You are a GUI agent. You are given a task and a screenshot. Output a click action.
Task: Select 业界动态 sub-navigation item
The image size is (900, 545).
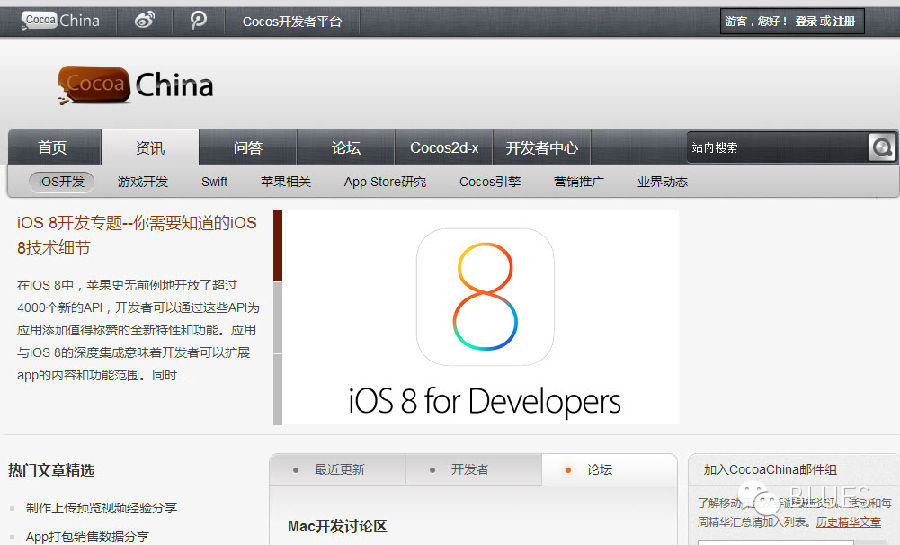tap(662, 181)
